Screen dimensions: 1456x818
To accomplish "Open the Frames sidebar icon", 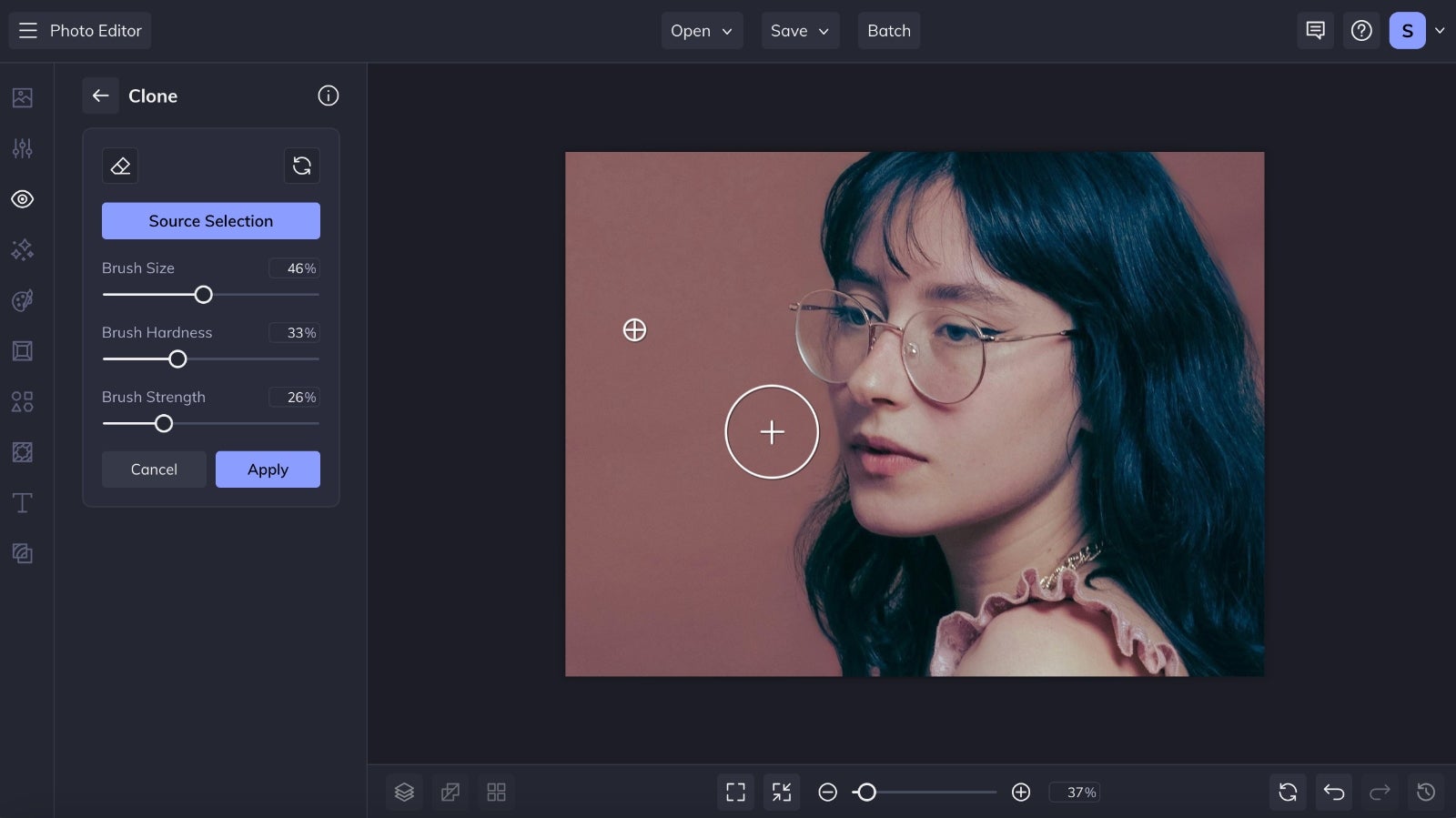I will coord(23,350).
